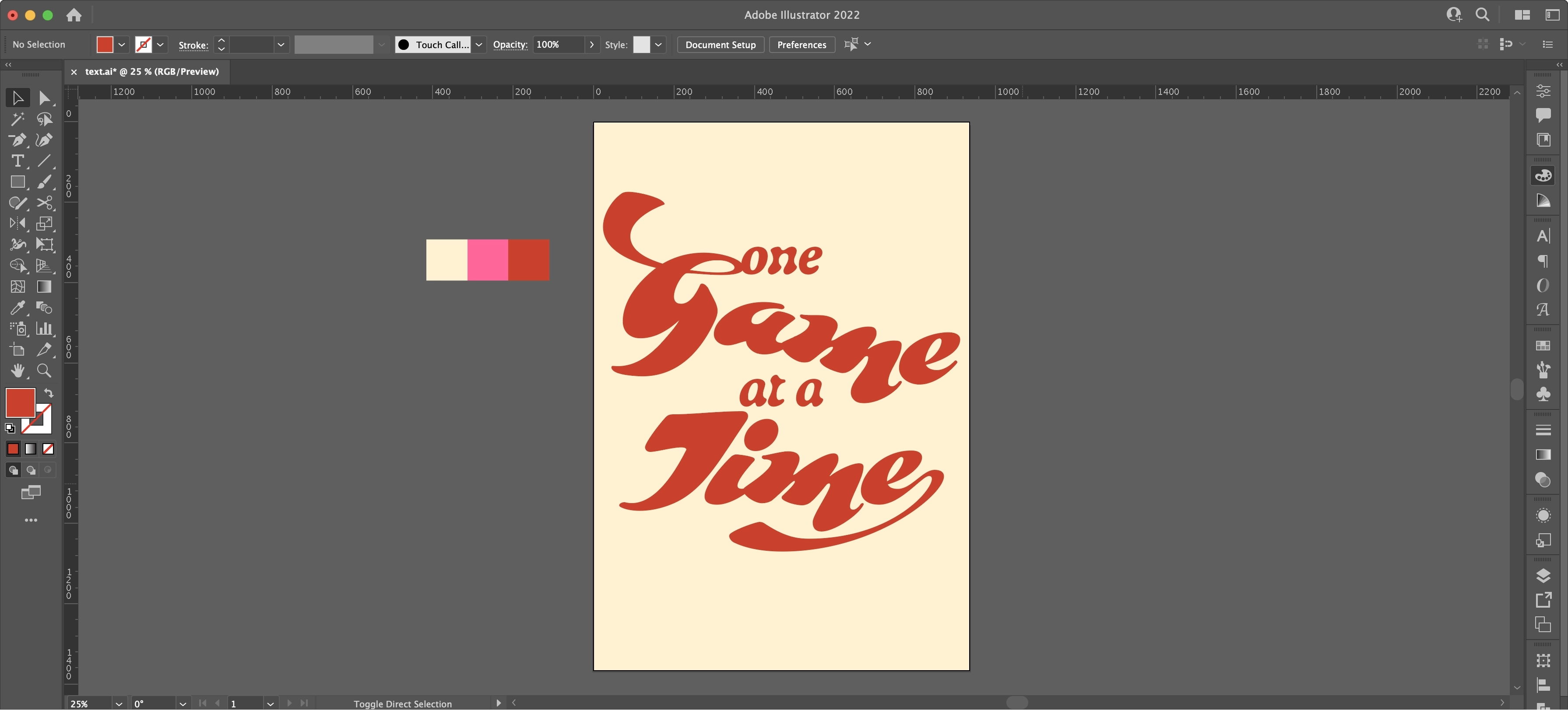Go to the Home screen

74,15
